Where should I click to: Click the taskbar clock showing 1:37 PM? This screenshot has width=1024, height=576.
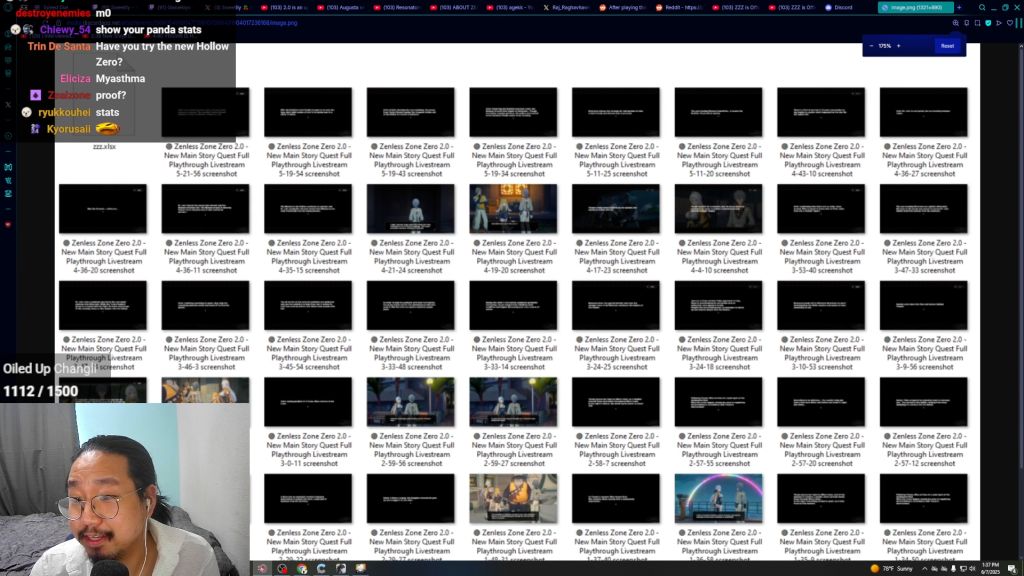coord(990,568)
